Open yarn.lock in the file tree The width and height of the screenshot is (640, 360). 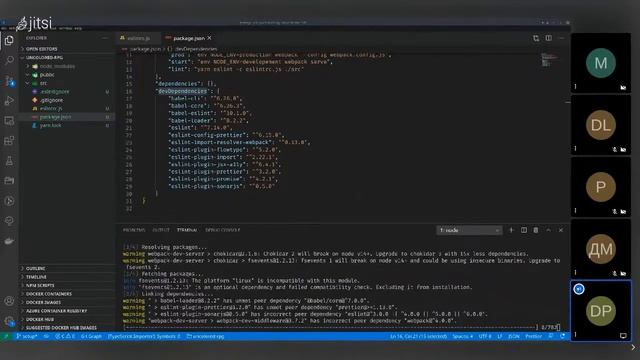coord(67,125)
